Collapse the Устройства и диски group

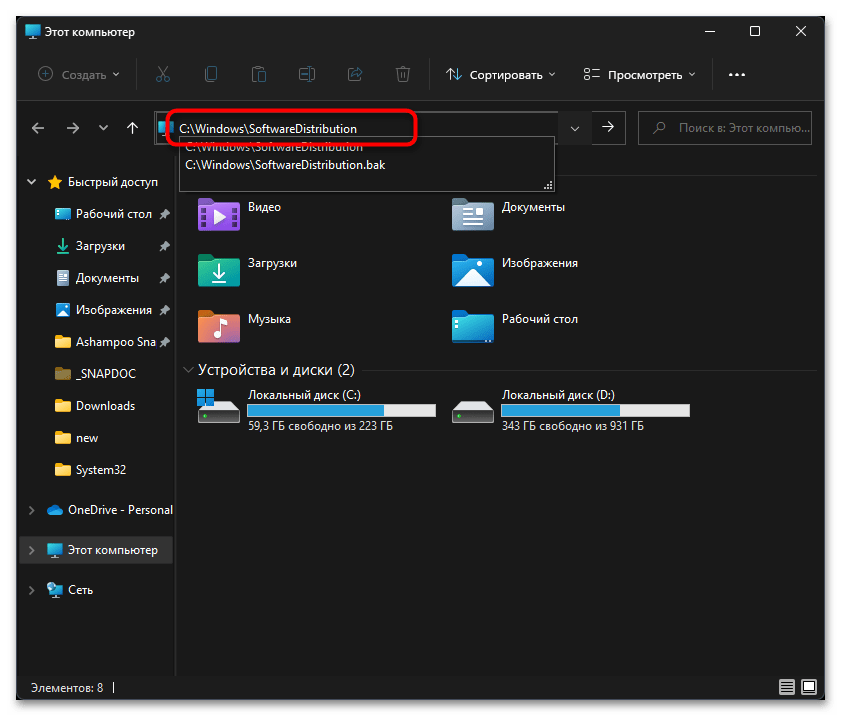coord(188,370)
